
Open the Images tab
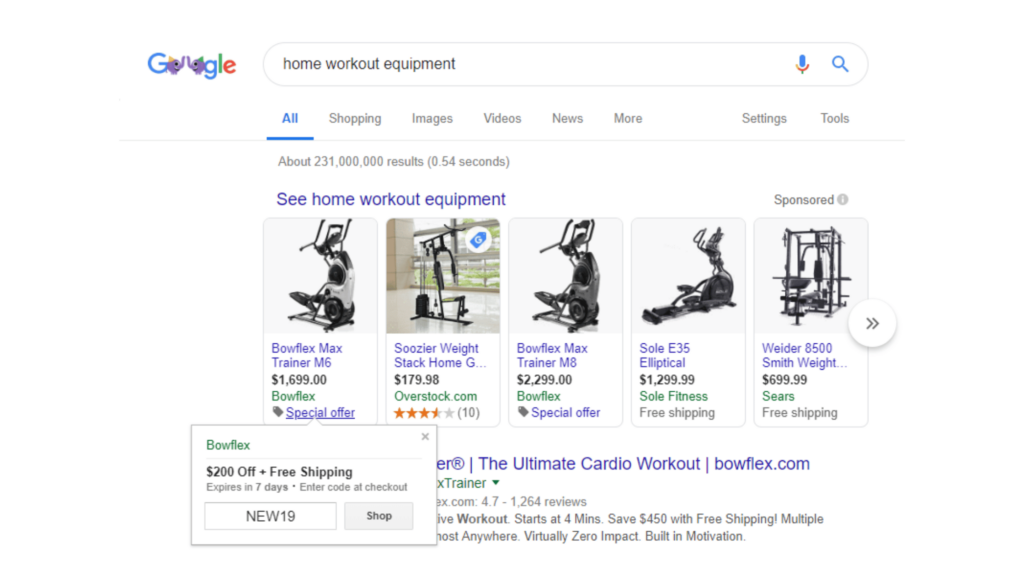432,118
